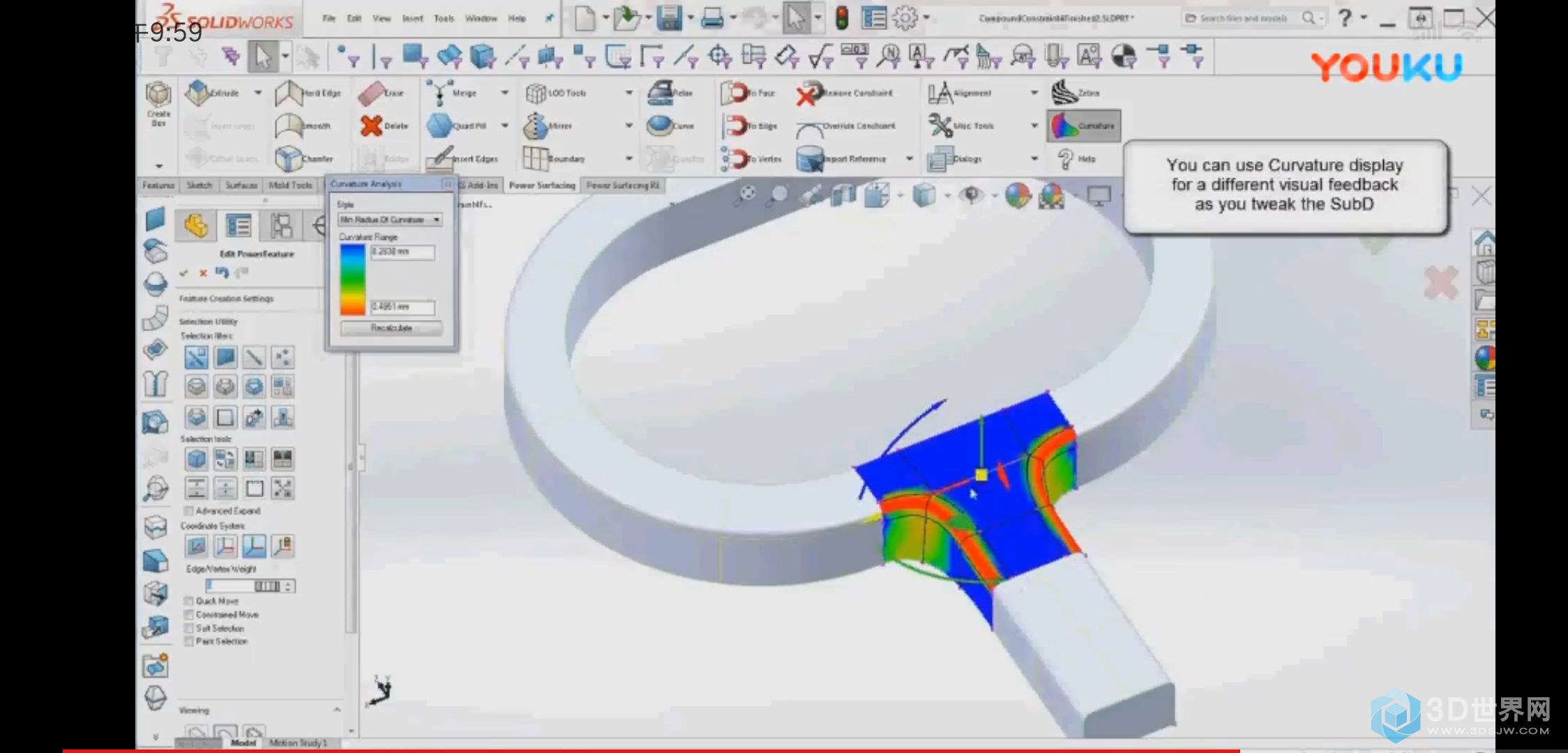
Task: Click the upper Curvature Range value field
Action: pos(402,252)
